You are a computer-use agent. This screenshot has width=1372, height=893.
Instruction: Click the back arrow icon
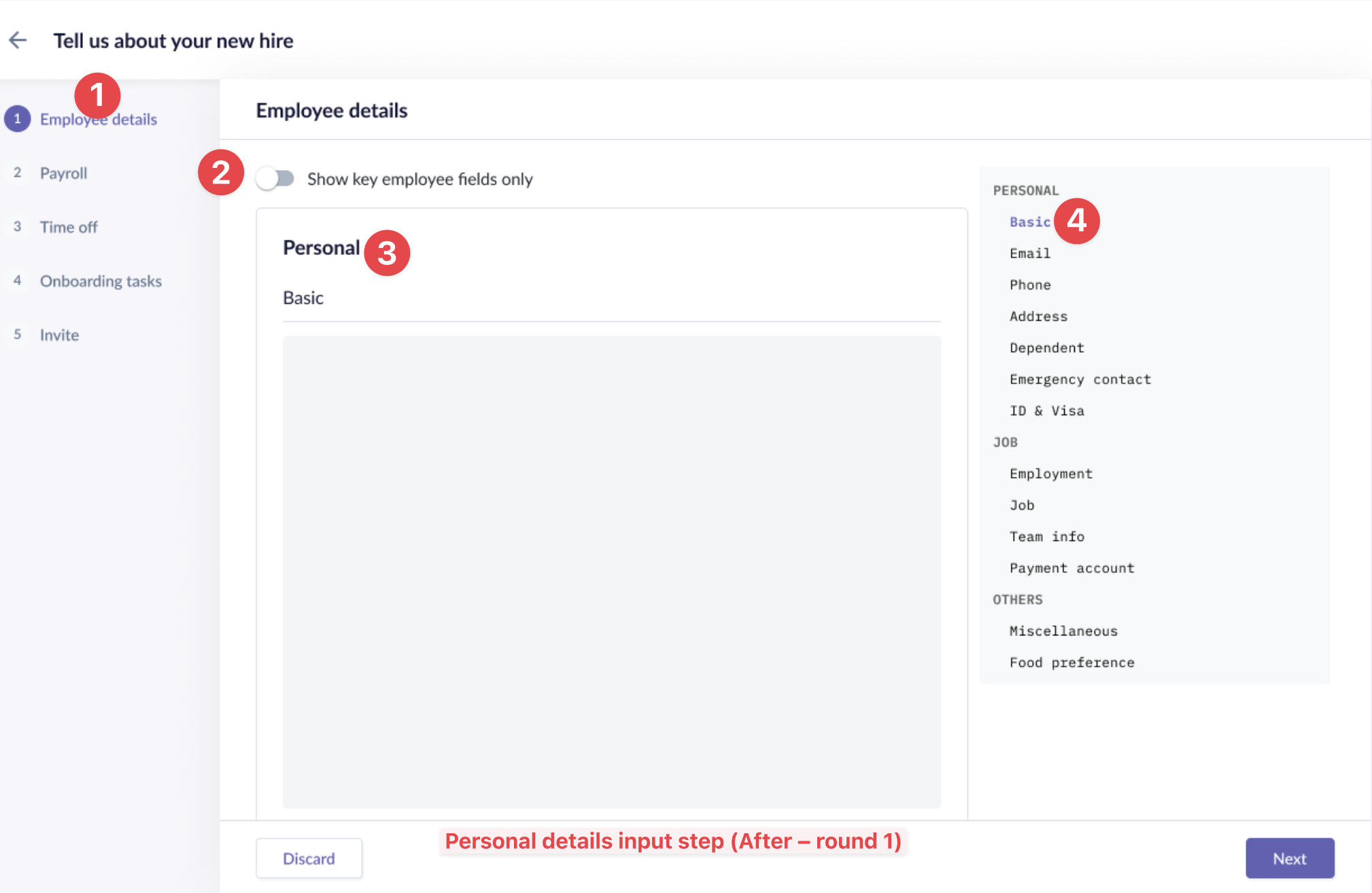(18, 41)
